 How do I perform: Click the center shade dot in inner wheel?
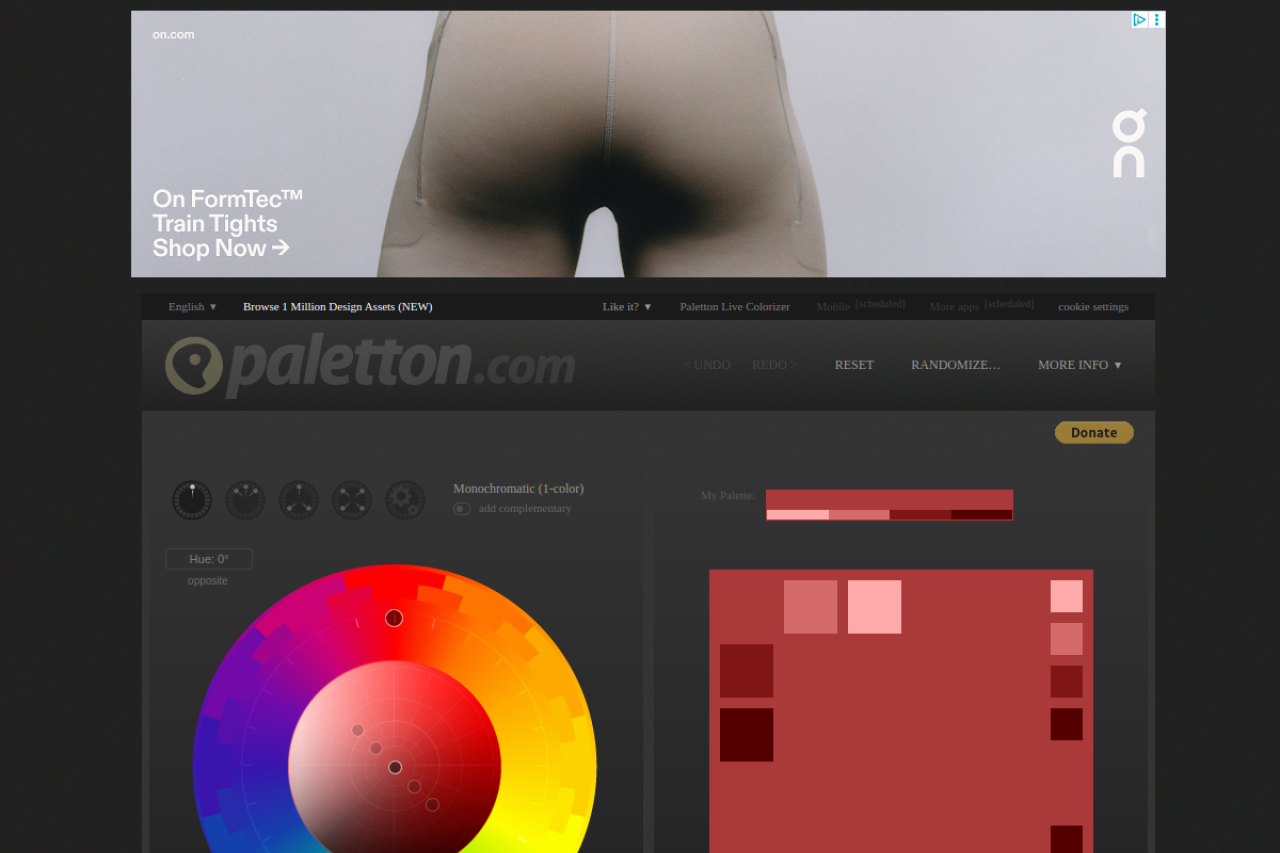pos(395,767)
